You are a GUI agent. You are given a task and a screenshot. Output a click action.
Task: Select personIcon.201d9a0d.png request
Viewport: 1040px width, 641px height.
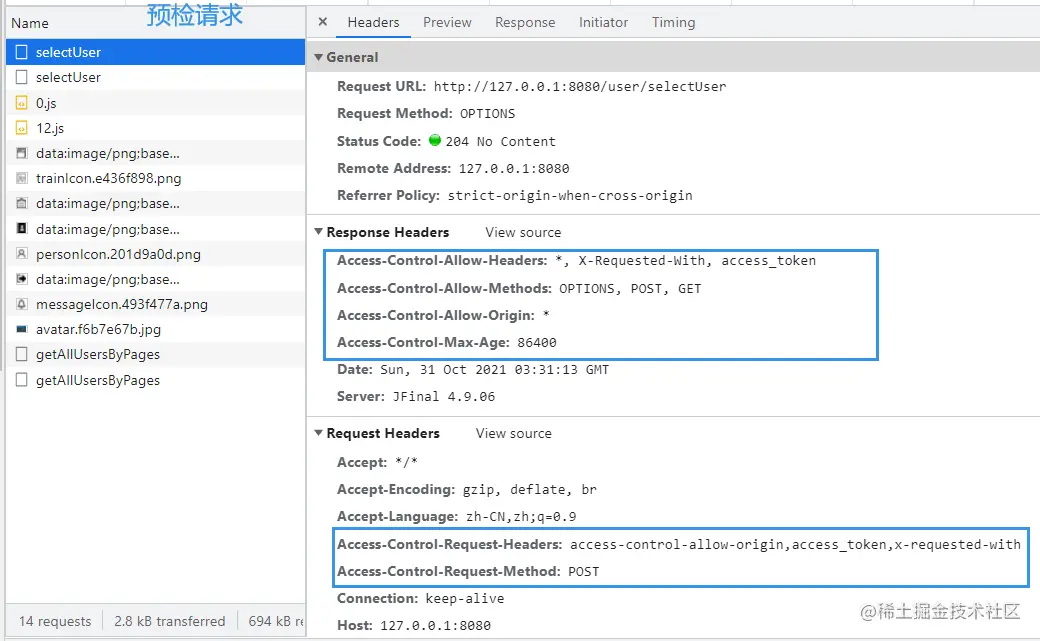tap(155, 255)
